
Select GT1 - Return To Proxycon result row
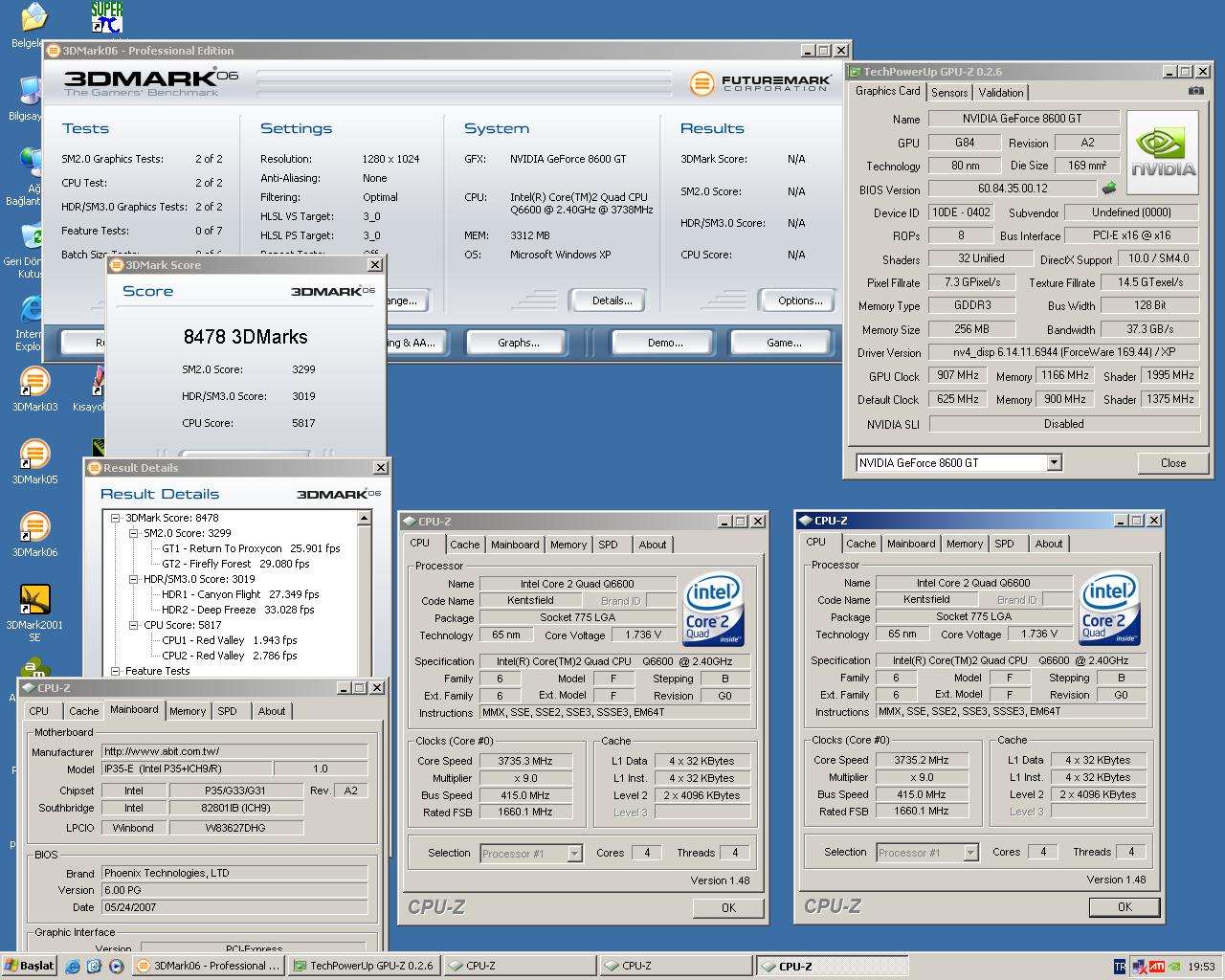251,548
